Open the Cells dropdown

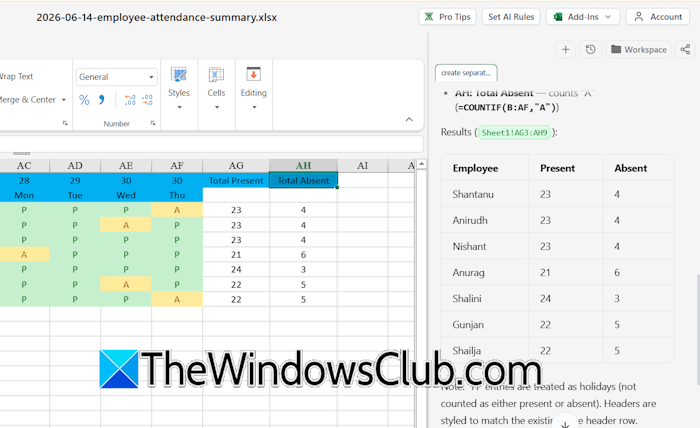[x=217, y=88]
